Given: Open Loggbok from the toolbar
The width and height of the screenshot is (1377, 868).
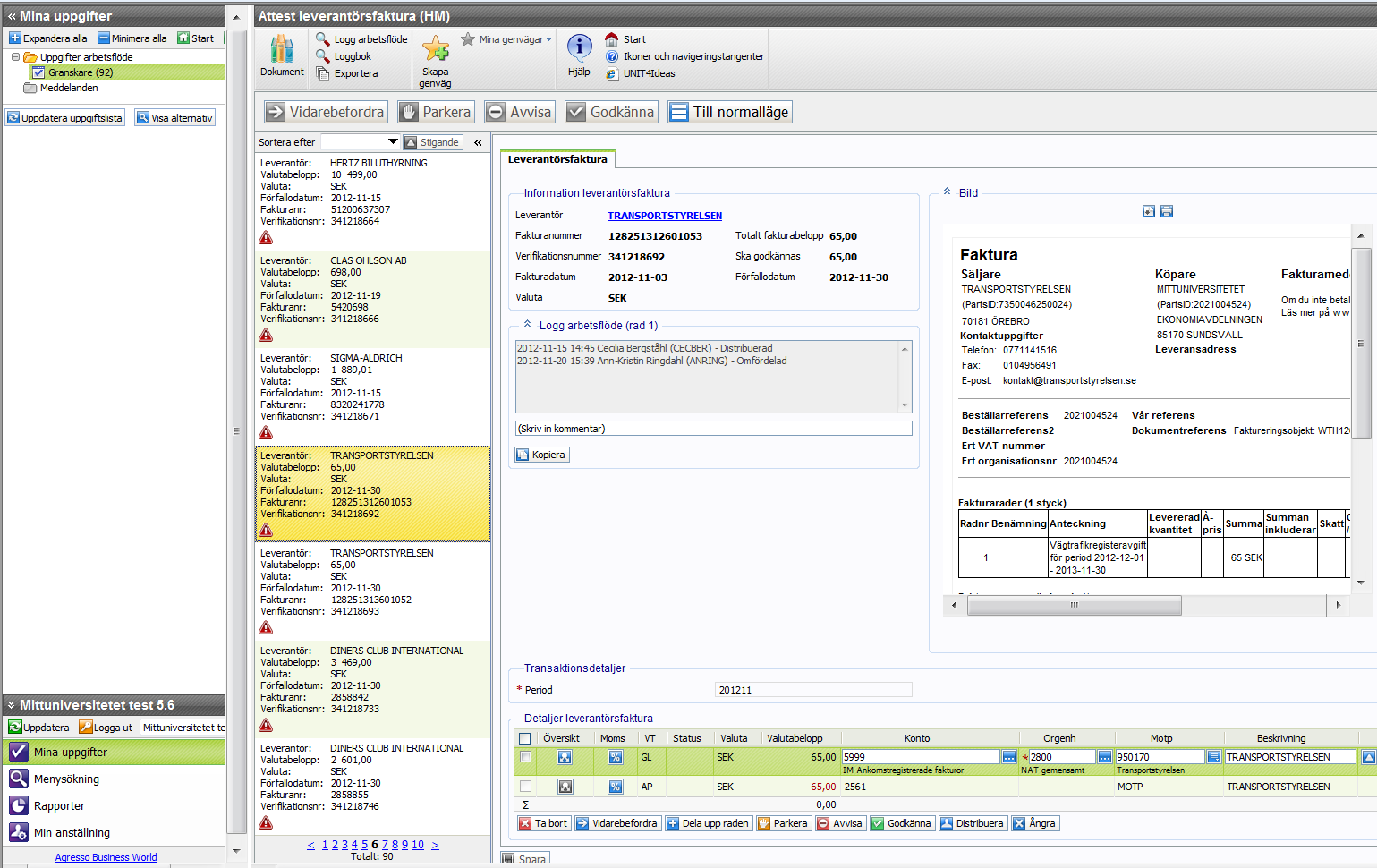Looking at the screenshot, I should point(344,56).
